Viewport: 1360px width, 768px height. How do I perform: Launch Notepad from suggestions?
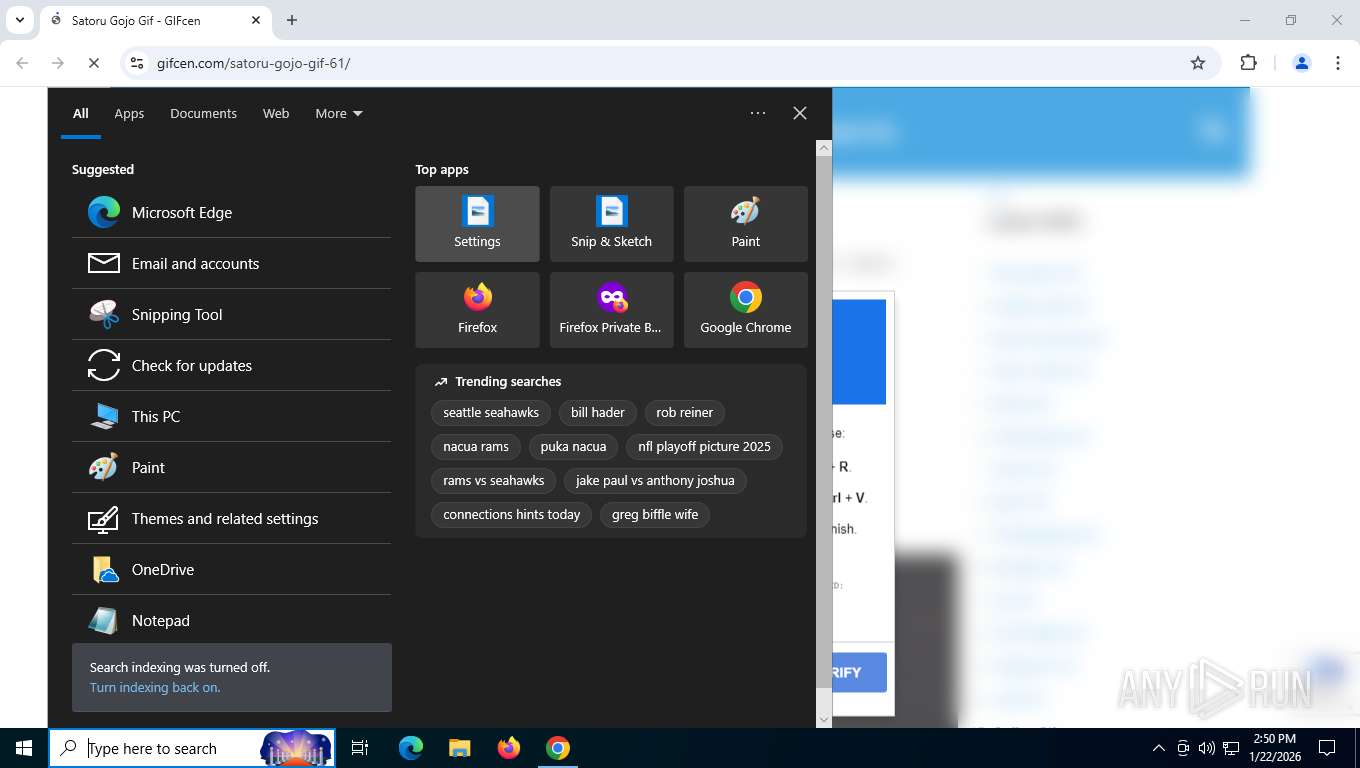[x=231, y=620]
